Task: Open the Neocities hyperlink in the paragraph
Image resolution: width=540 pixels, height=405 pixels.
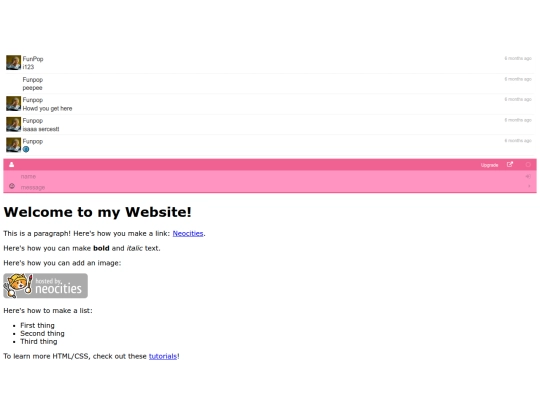Action: (x=188, y=233)
